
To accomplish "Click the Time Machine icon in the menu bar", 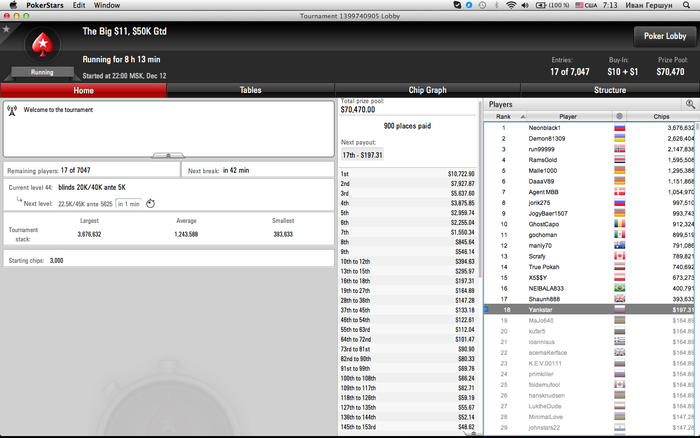I will (482, 5).
